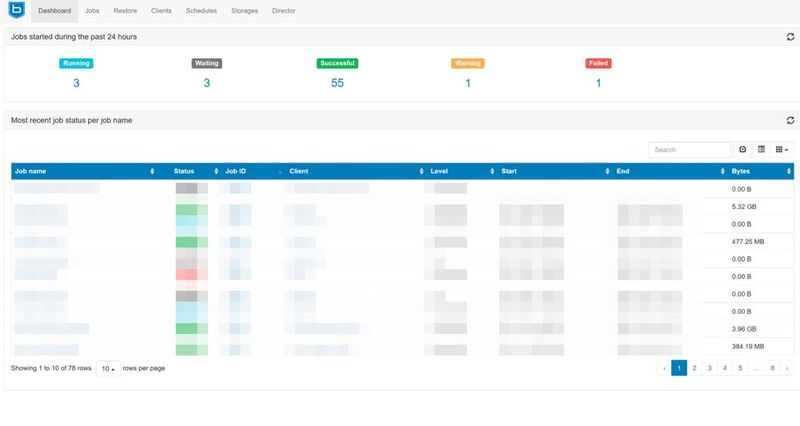Select pagination page 1
Screen dimensions: 800x426
[679, 368]
